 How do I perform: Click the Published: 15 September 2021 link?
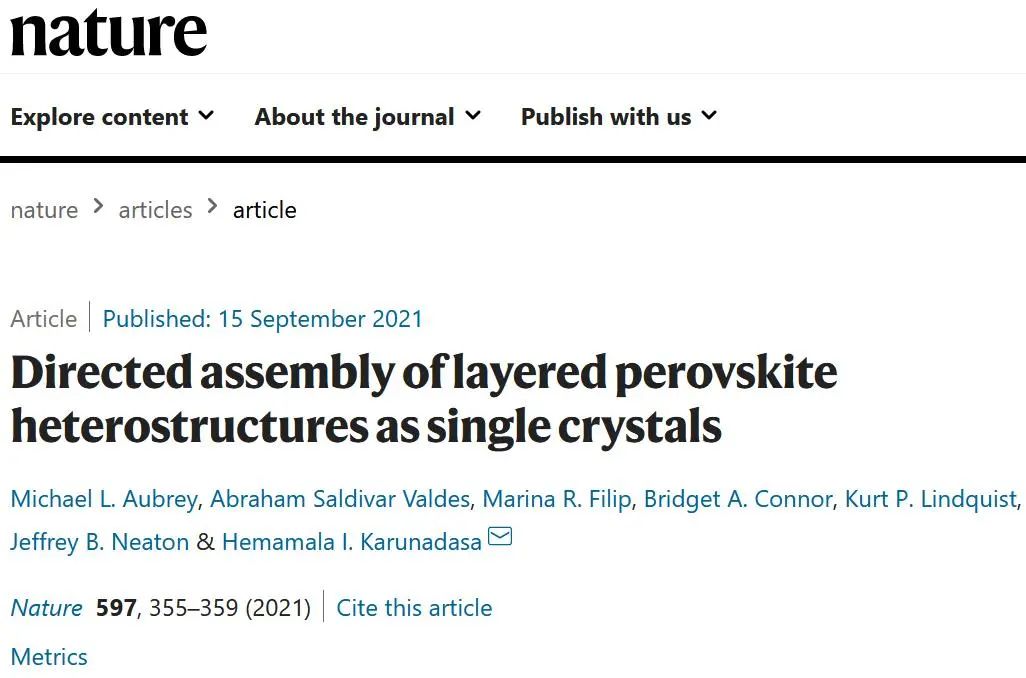pyautogui.click(x=262, y=319)
